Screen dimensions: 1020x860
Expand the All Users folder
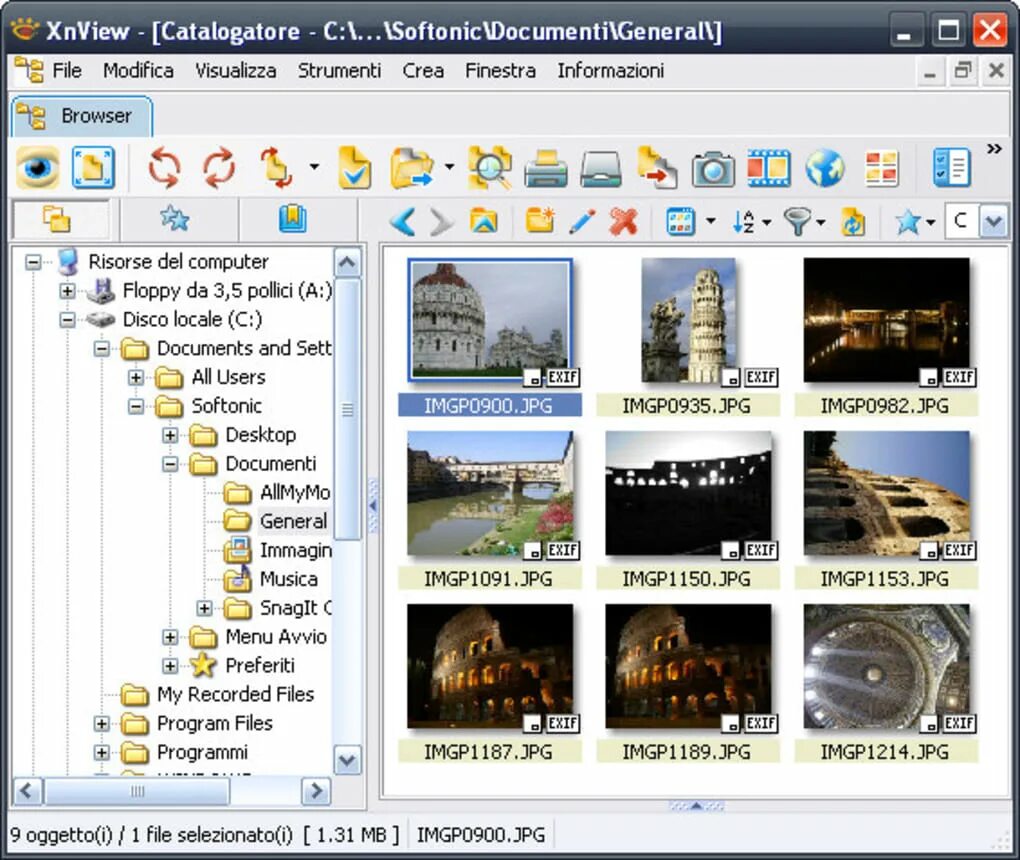[136, 377]
